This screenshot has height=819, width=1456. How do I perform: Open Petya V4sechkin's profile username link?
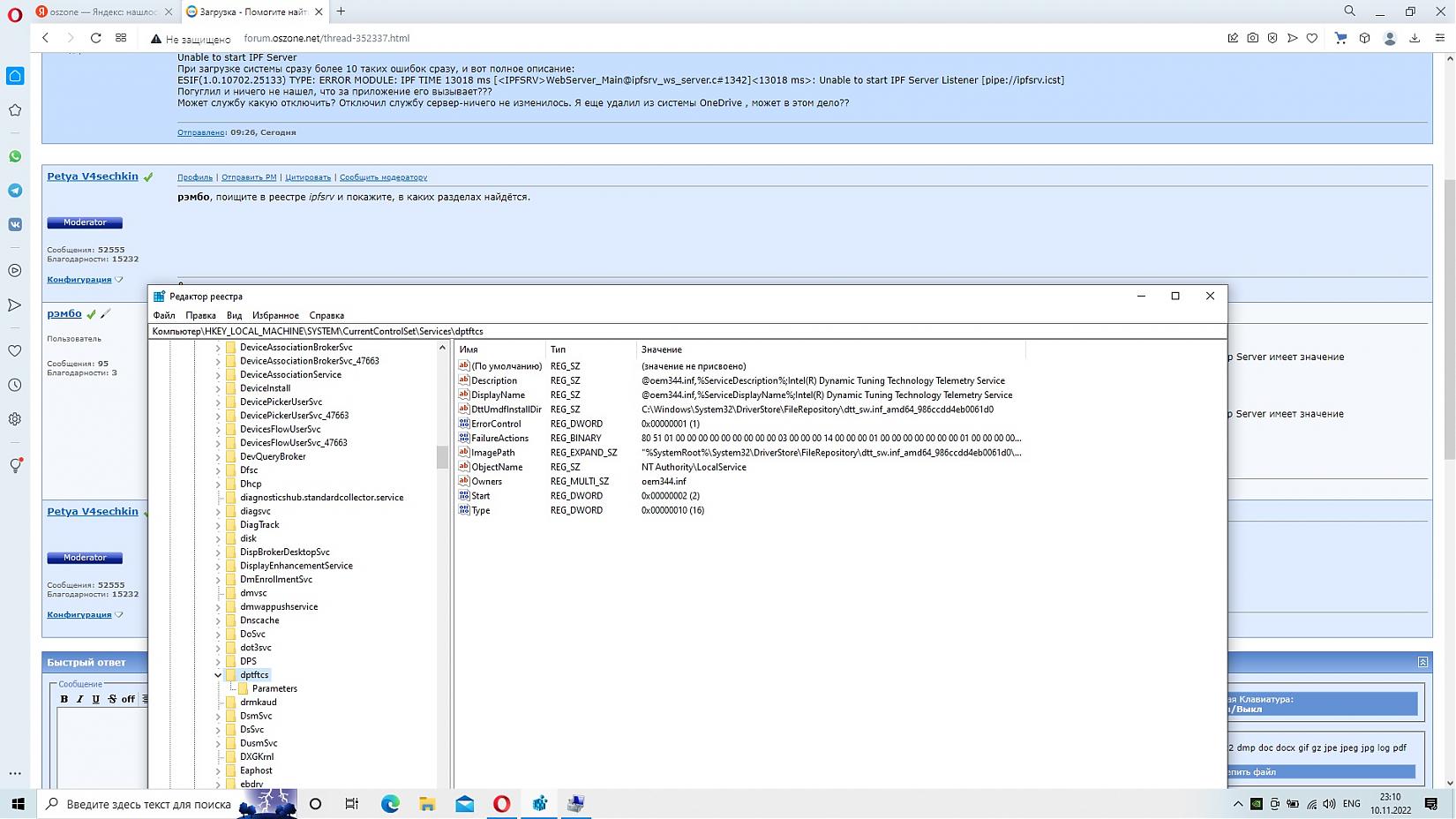click(93, 177)
